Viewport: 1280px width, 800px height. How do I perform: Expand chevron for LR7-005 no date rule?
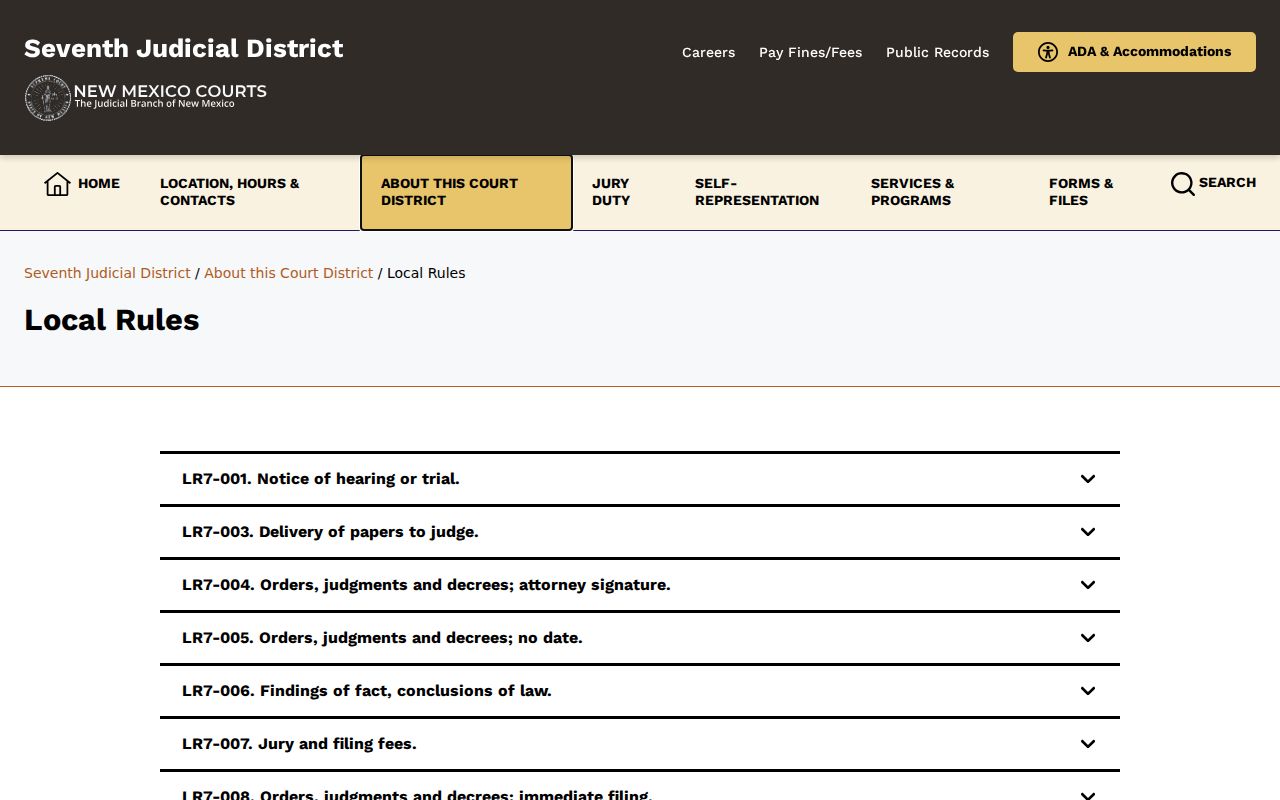[1088, 638]
